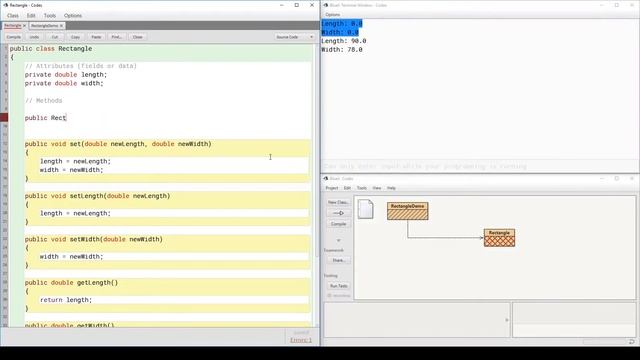640x360 pixels.
Task: Open the Class menu in the editor
Action: (x=13, y=16)
